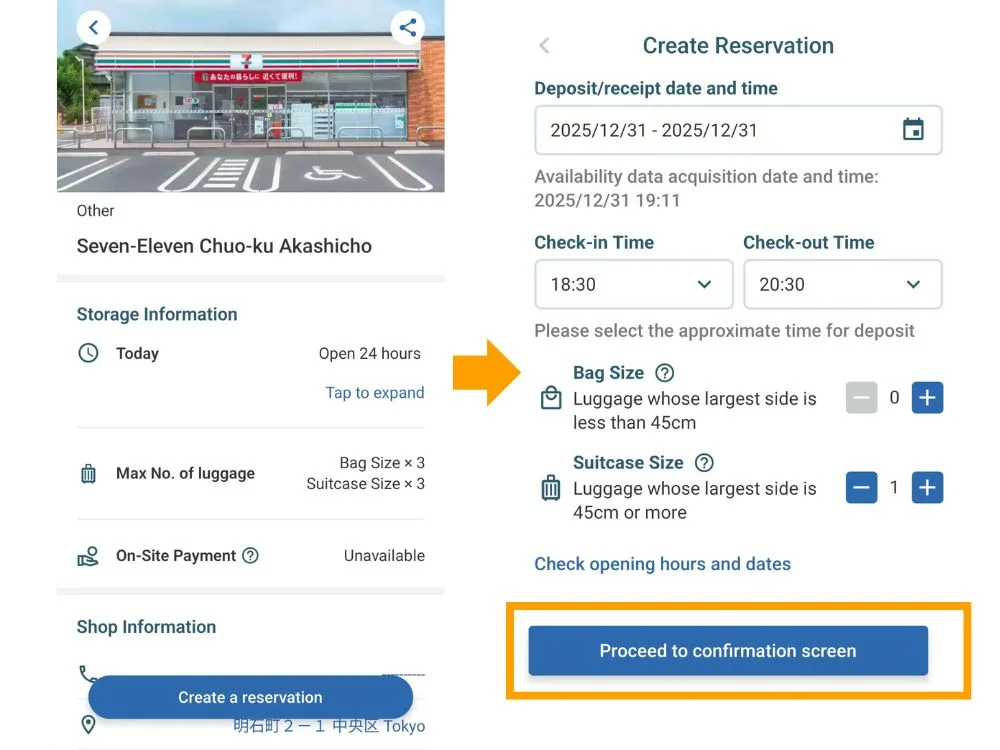Decrease Suitcase Size count with minus

[x=861, y=488]
